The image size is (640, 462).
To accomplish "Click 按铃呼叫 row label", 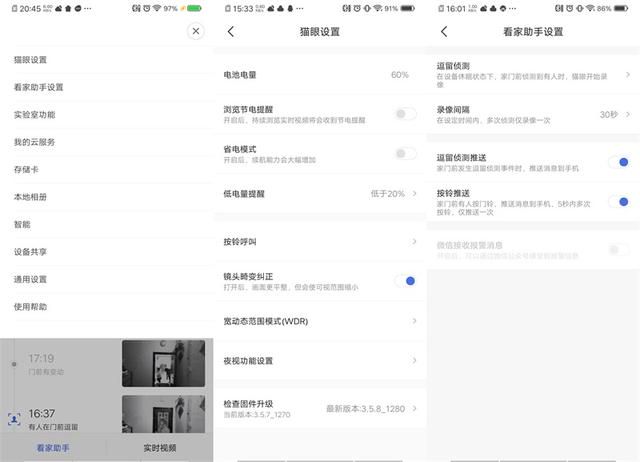I will pos(240,242).
